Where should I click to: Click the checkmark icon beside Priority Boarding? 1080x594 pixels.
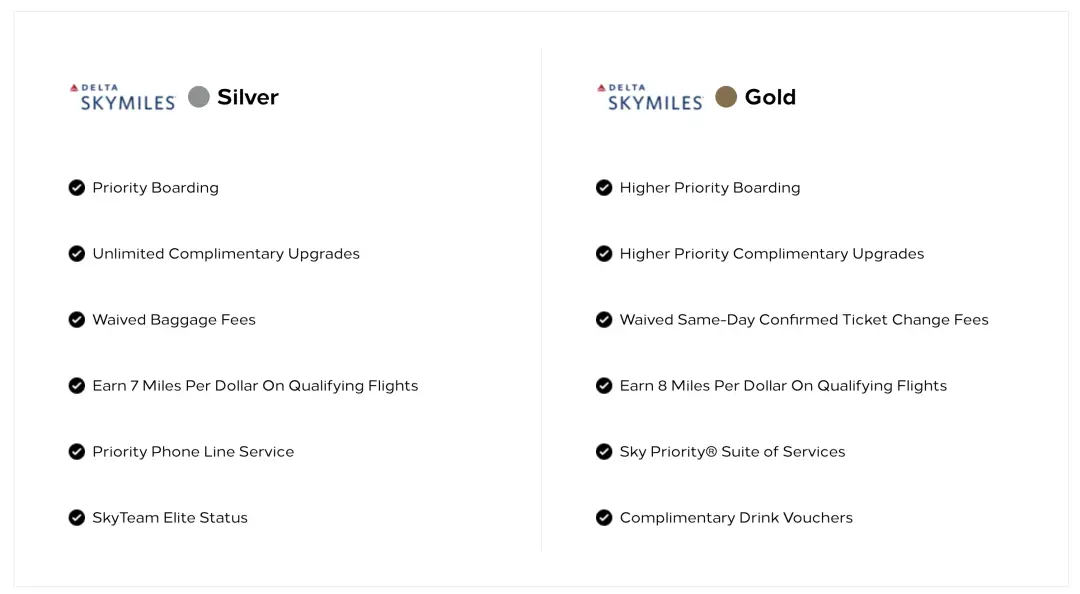(x=77, y=188)
